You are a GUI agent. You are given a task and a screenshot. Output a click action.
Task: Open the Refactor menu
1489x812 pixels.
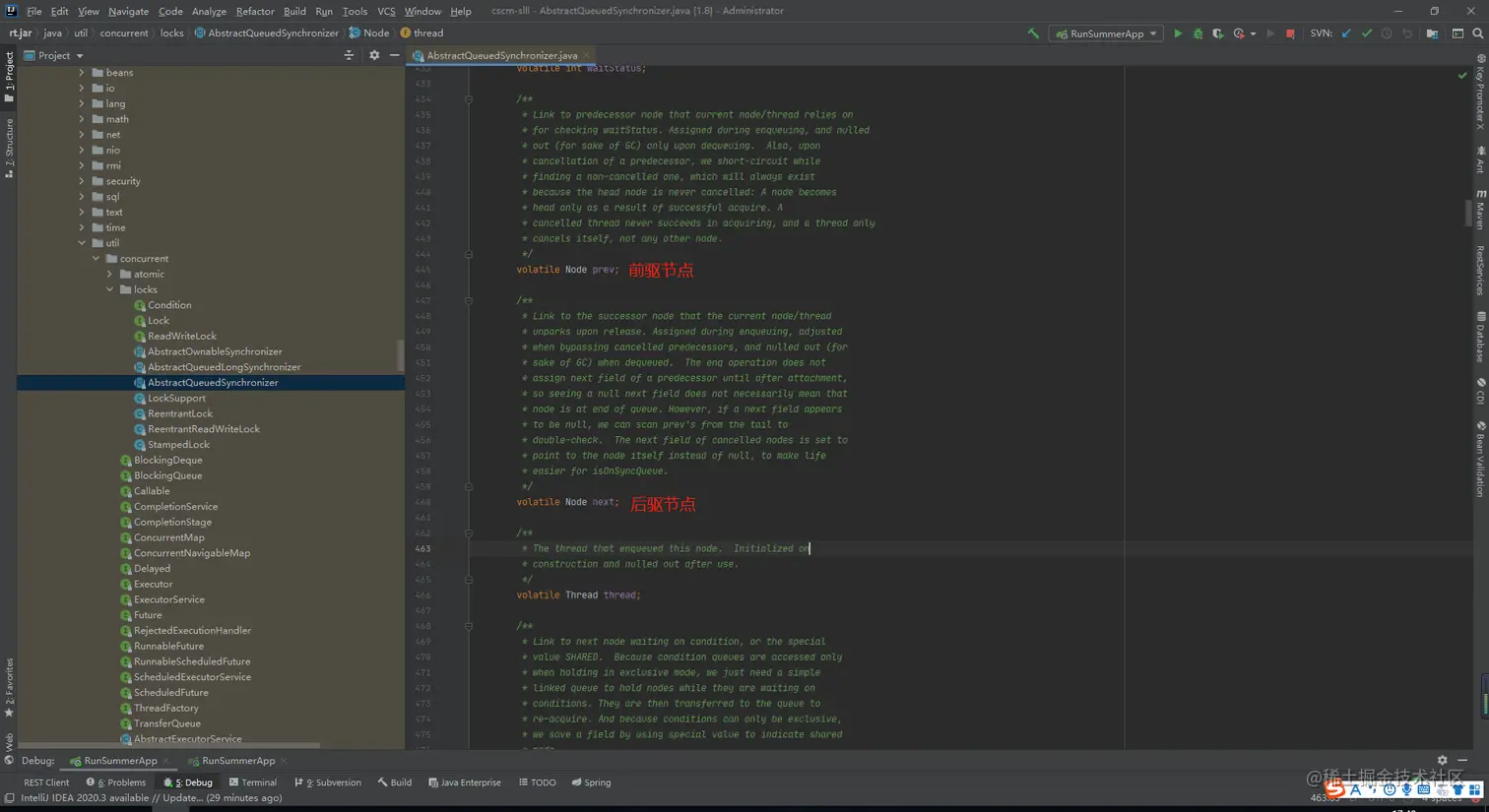pyautogui.click(x=255, y=11)
